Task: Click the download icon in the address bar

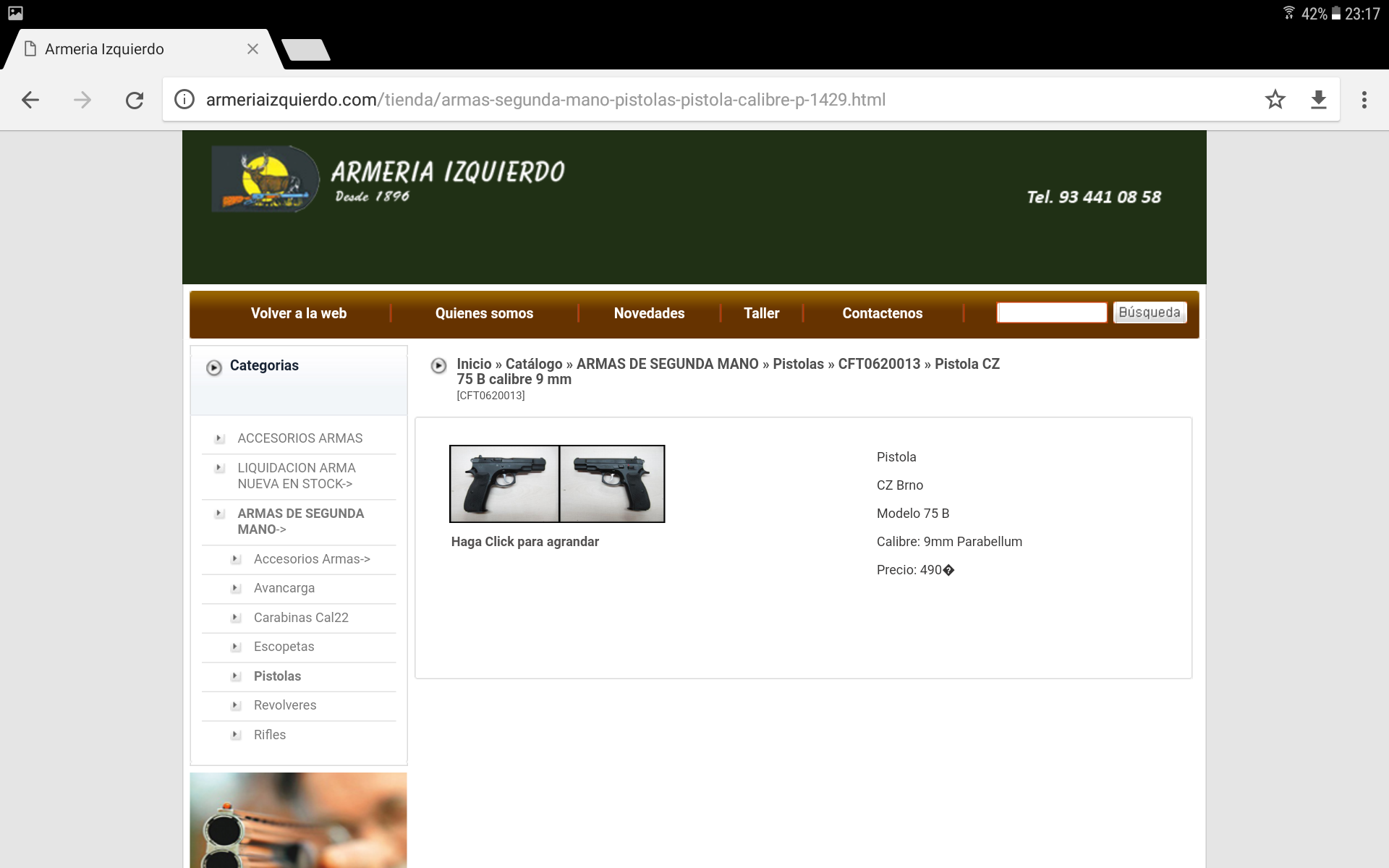Action: (x=1318, y=100)
